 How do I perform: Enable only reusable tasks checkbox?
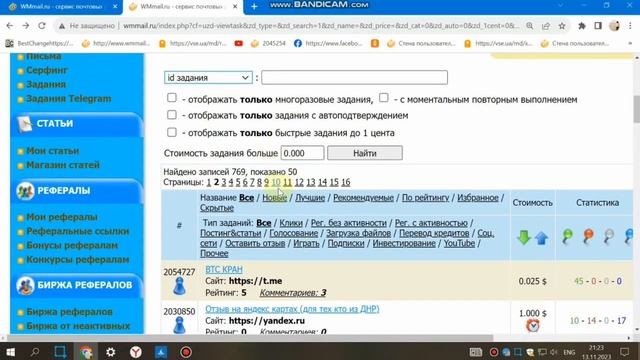172,98
